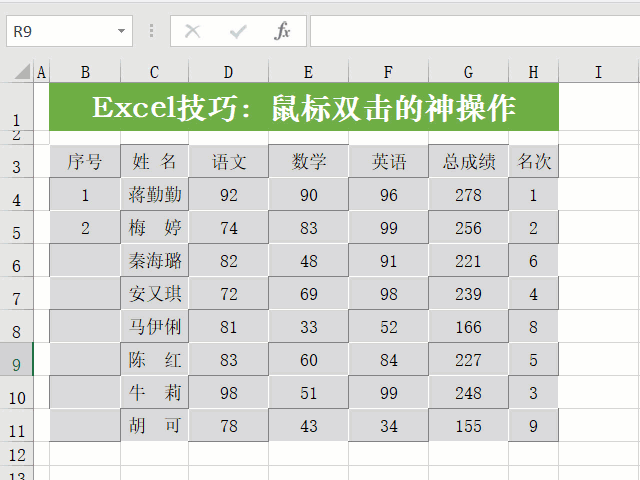Screen dimensions: 640x480
Task: Click 语文 score '92' for 蒋勤勤
Action: coord(228,194)
